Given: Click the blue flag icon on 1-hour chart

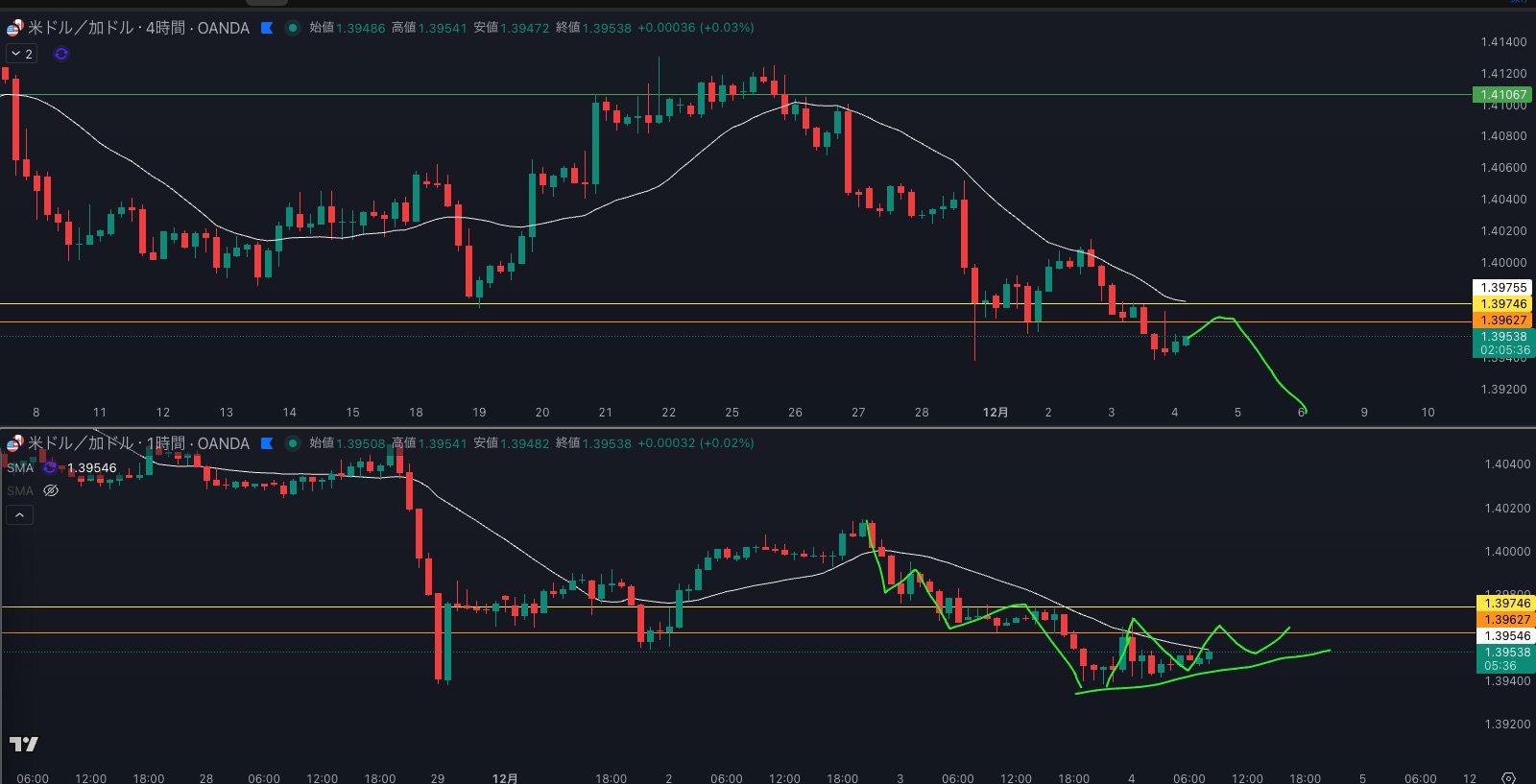Looking at the screenshot, I should [267, 443].
